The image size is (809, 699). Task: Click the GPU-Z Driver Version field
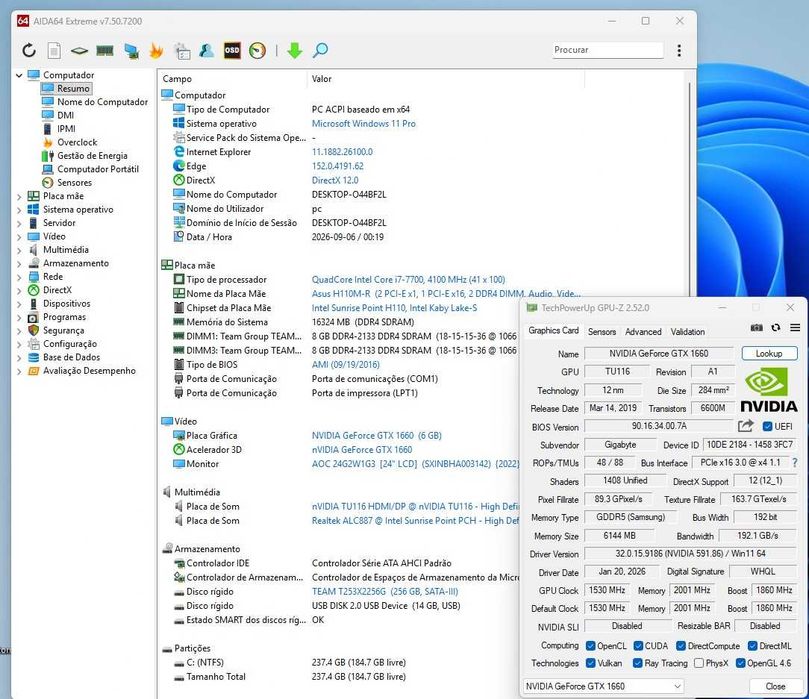tap(690, 554)
